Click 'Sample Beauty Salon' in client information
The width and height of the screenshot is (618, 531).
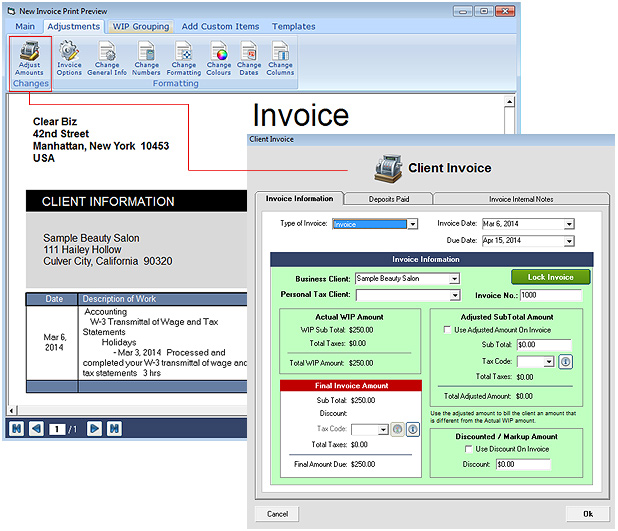coord(91,238)
